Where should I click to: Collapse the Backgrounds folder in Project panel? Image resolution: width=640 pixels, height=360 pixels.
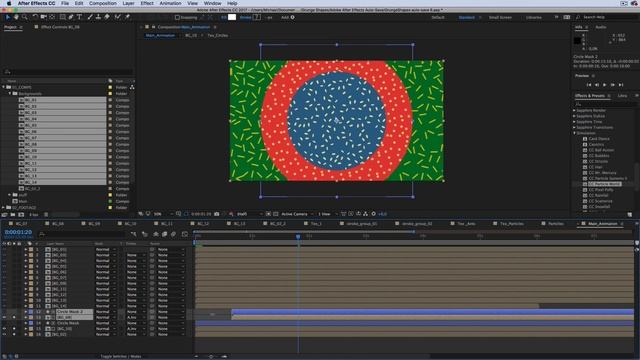coord(10,93)
